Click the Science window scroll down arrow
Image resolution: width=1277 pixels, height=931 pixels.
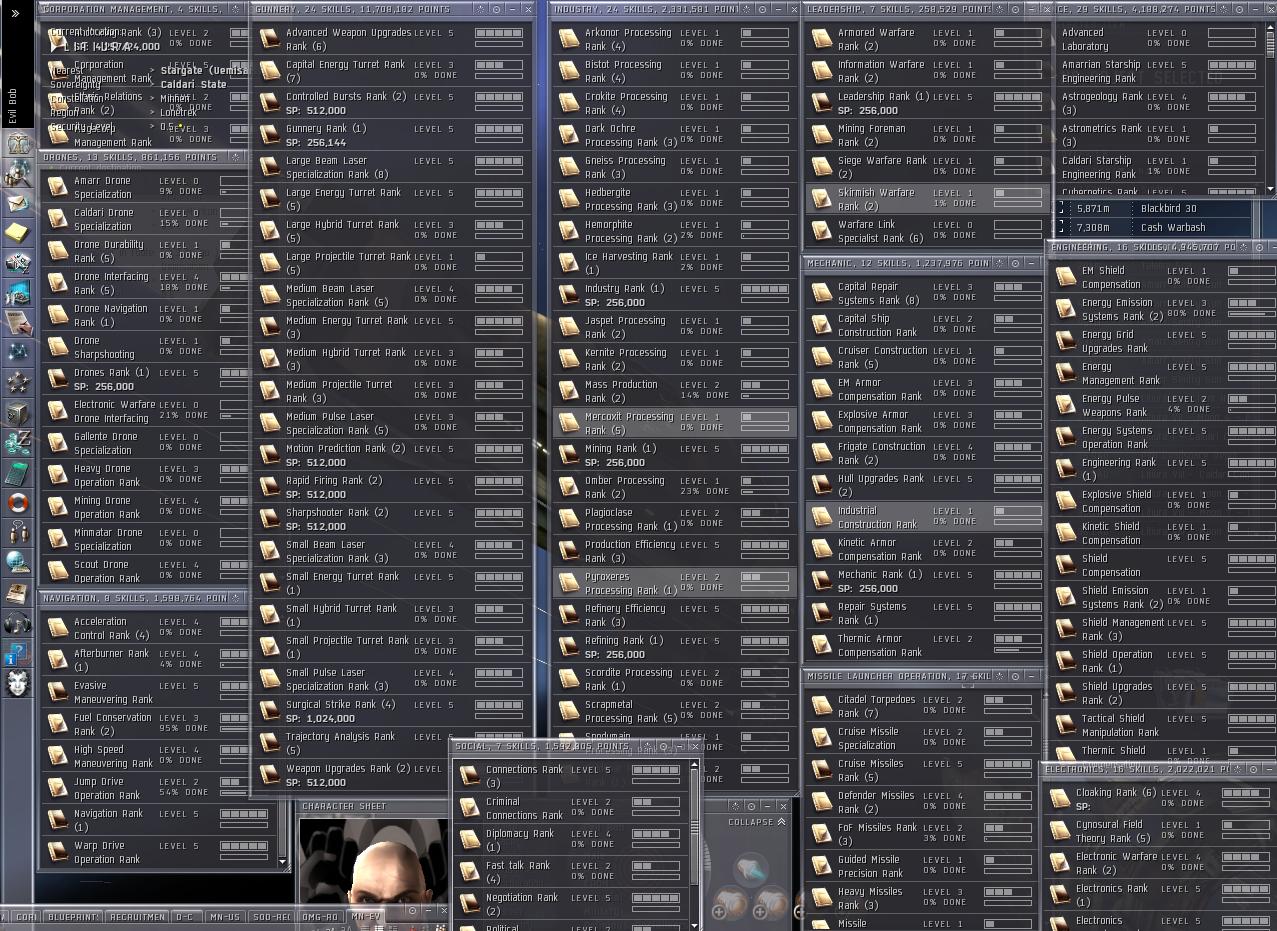coord(1271,189)
